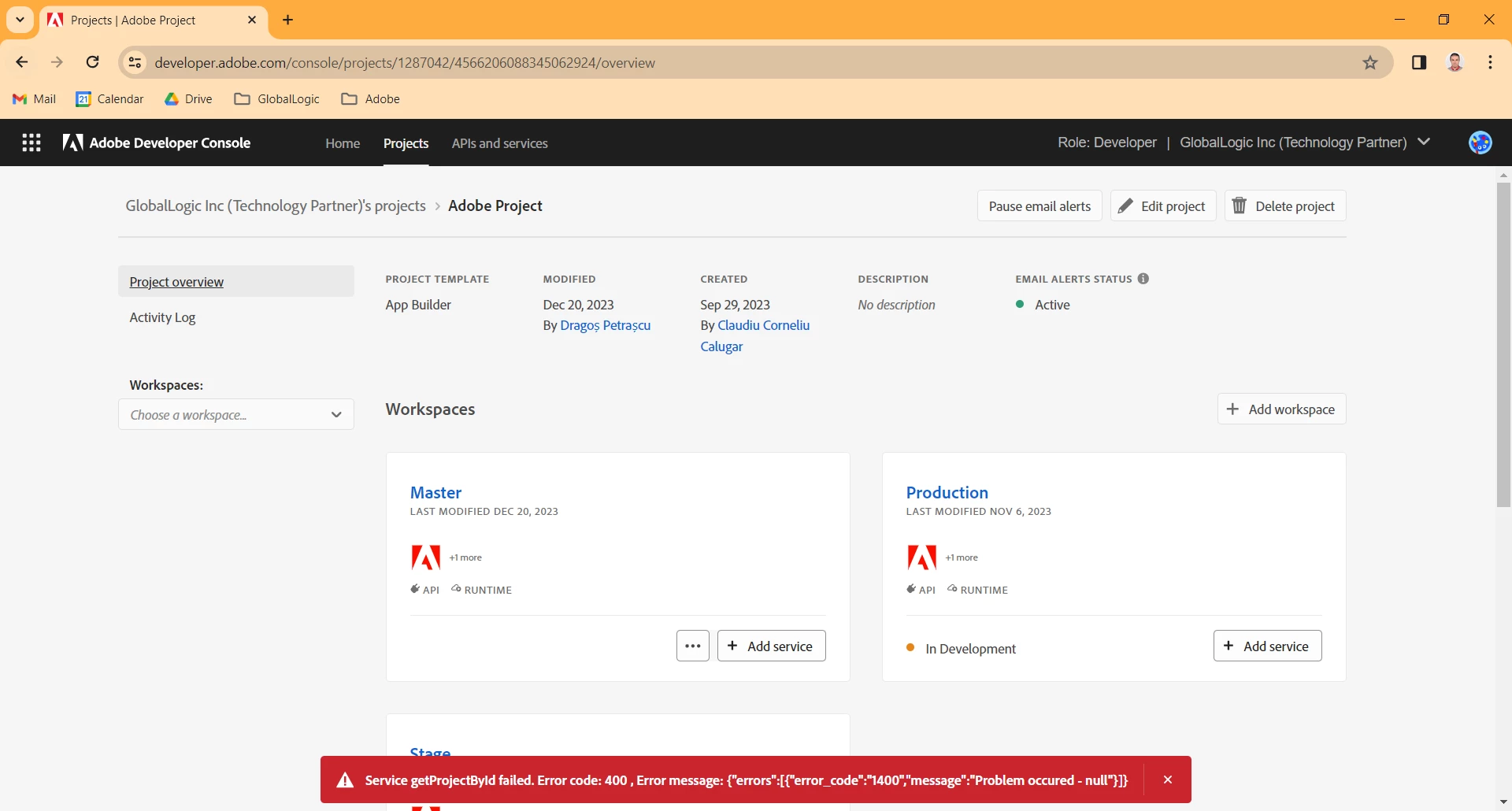Viewport: 1512px width, 811px height.
Task: Open the browser side panel icon
Action: click(1419, 62)
